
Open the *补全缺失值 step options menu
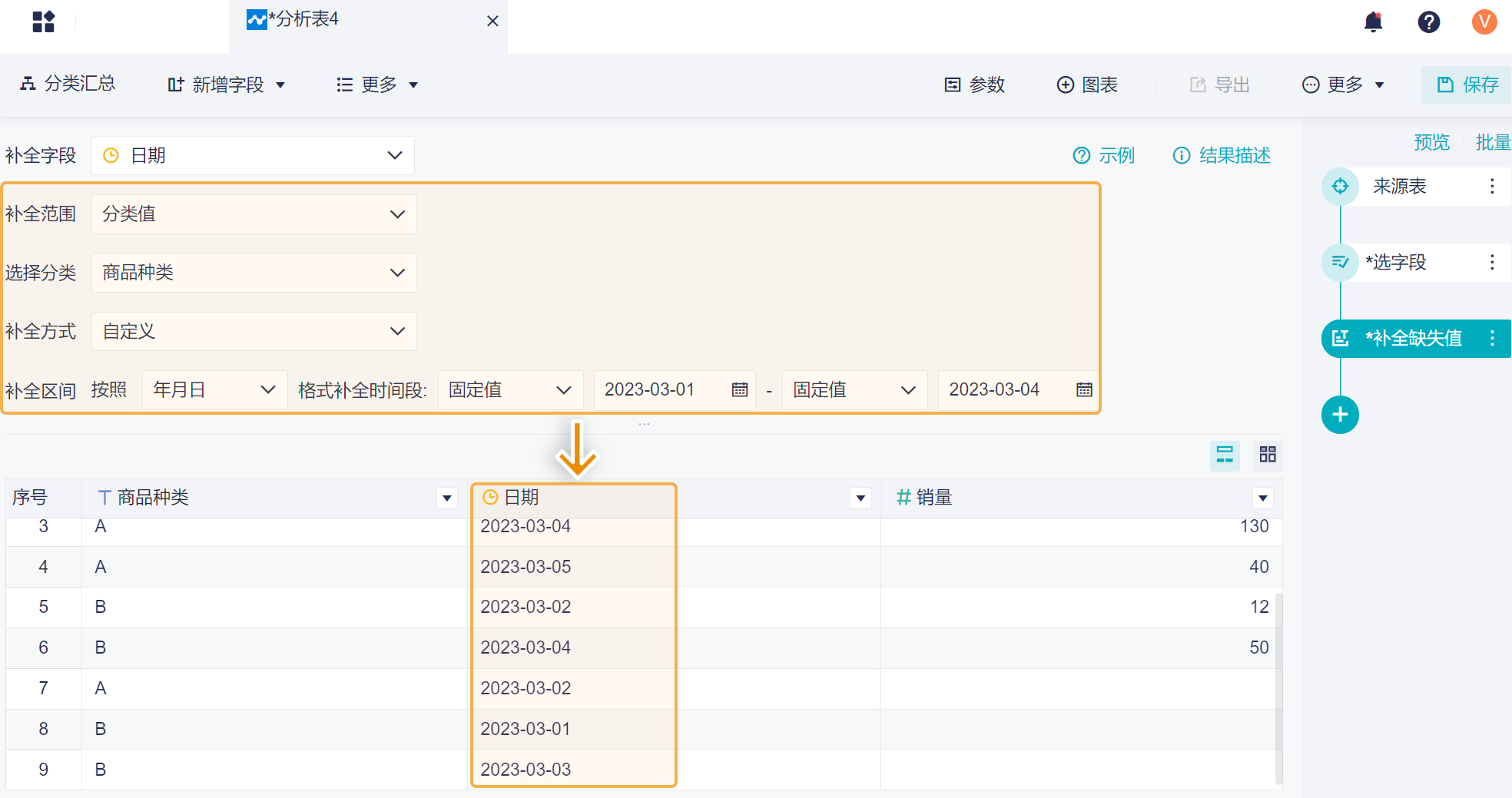(x=1492, y=338)
